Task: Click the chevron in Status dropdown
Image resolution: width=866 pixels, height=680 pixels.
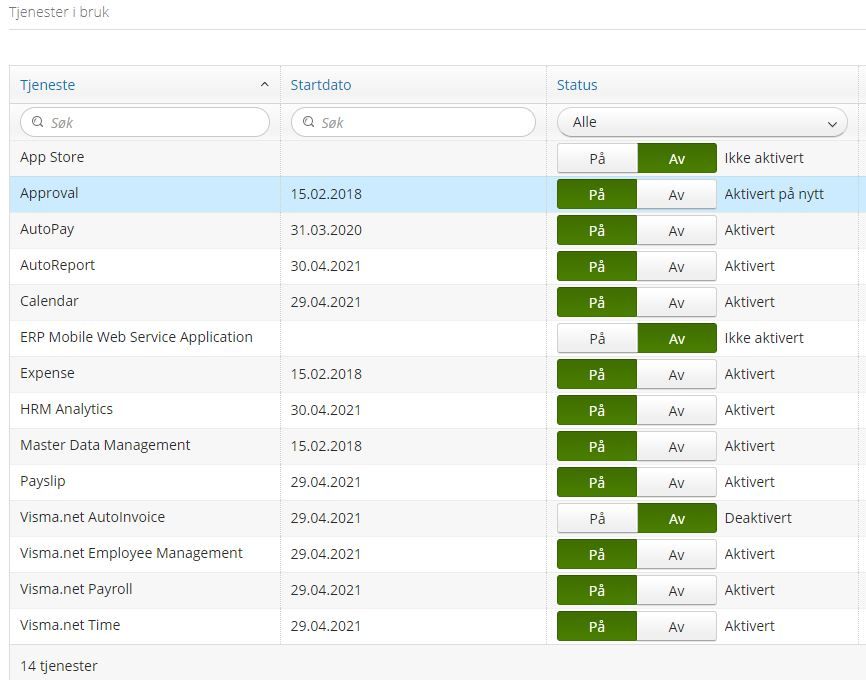Action: (x=832, y=124)
